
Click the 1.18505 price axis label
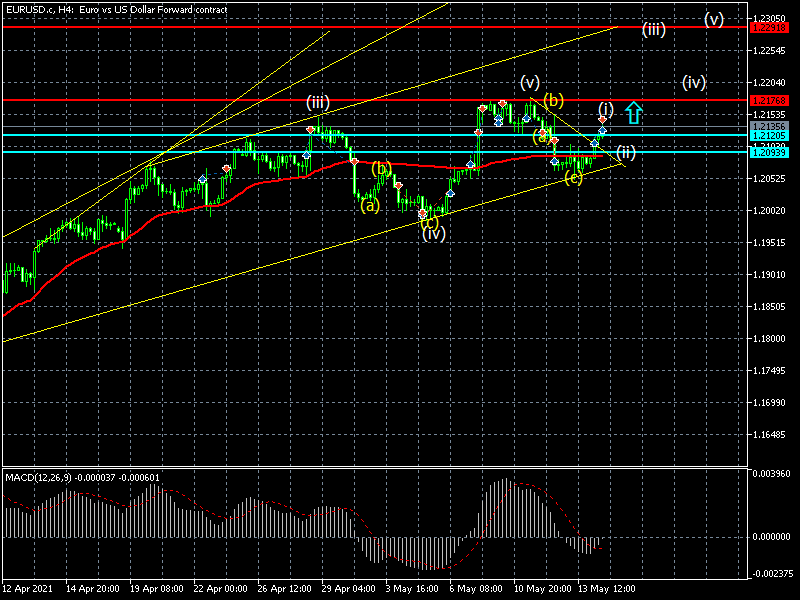coord(769,307)
